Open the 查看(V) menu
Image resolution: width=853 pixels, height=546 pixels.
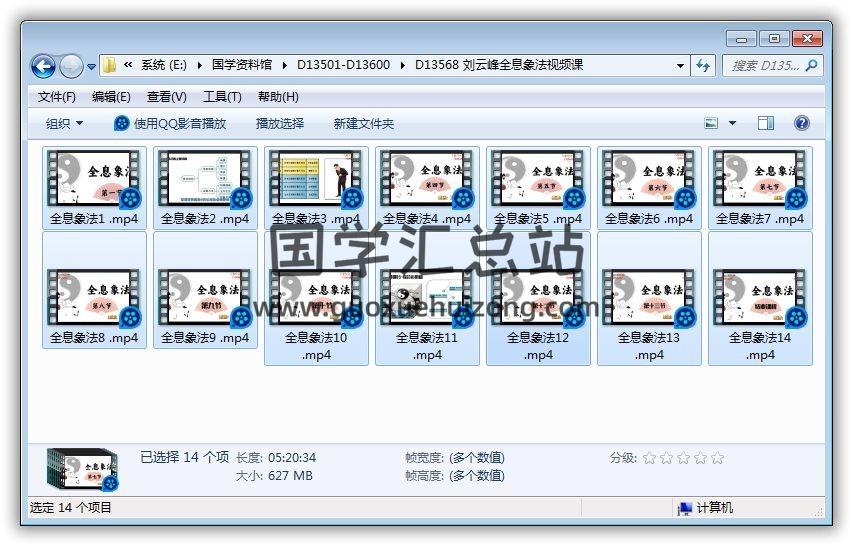click(166, 97)
